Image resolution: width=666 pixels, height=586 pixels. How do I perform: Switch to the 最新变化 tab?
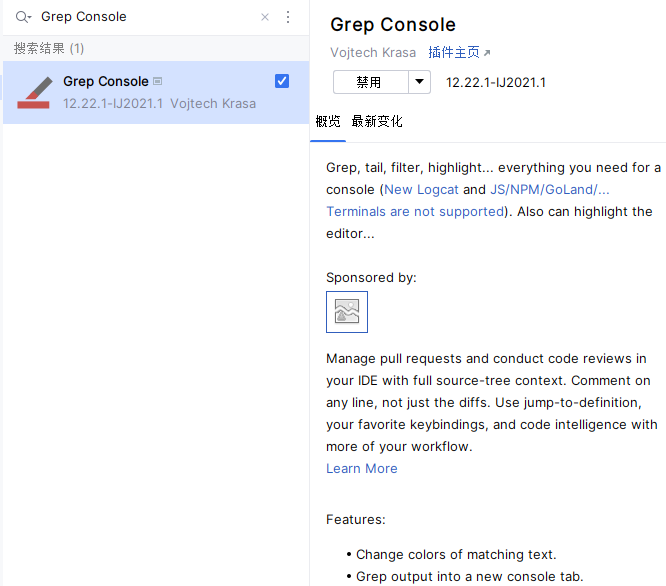[377, 121]
